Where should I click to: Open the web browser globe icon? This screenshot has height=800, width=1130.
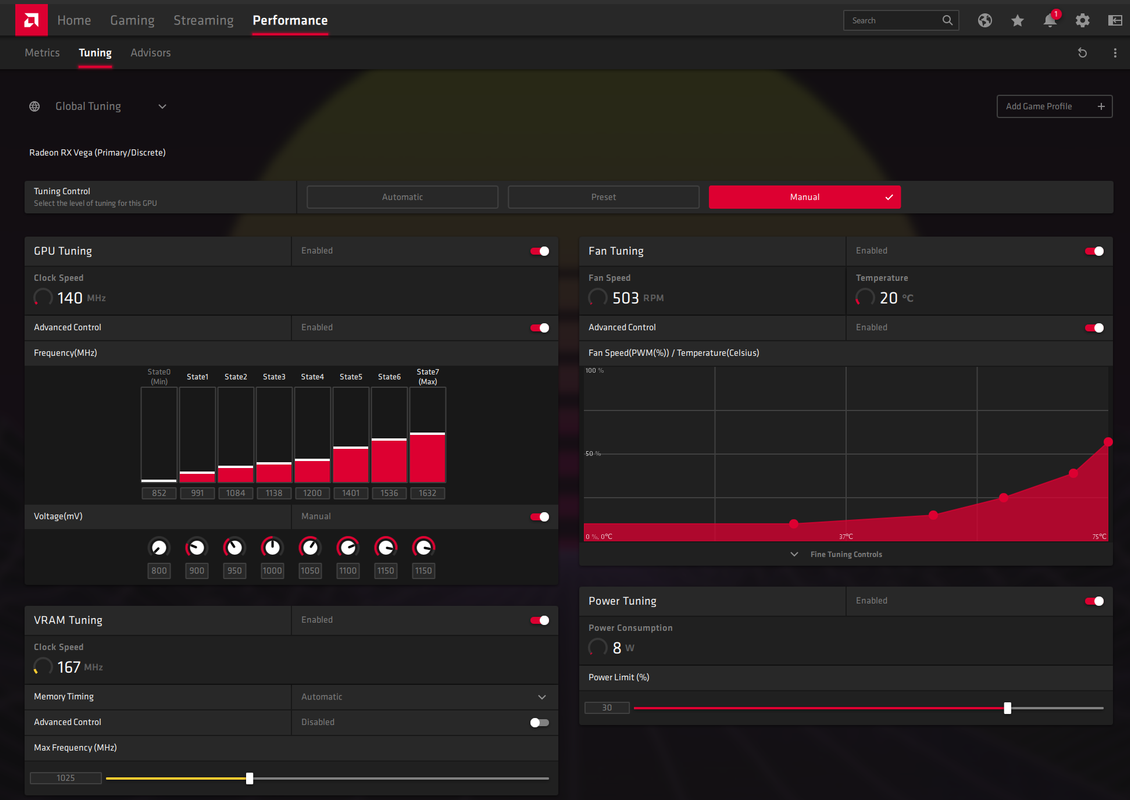(x=984, y=21)
